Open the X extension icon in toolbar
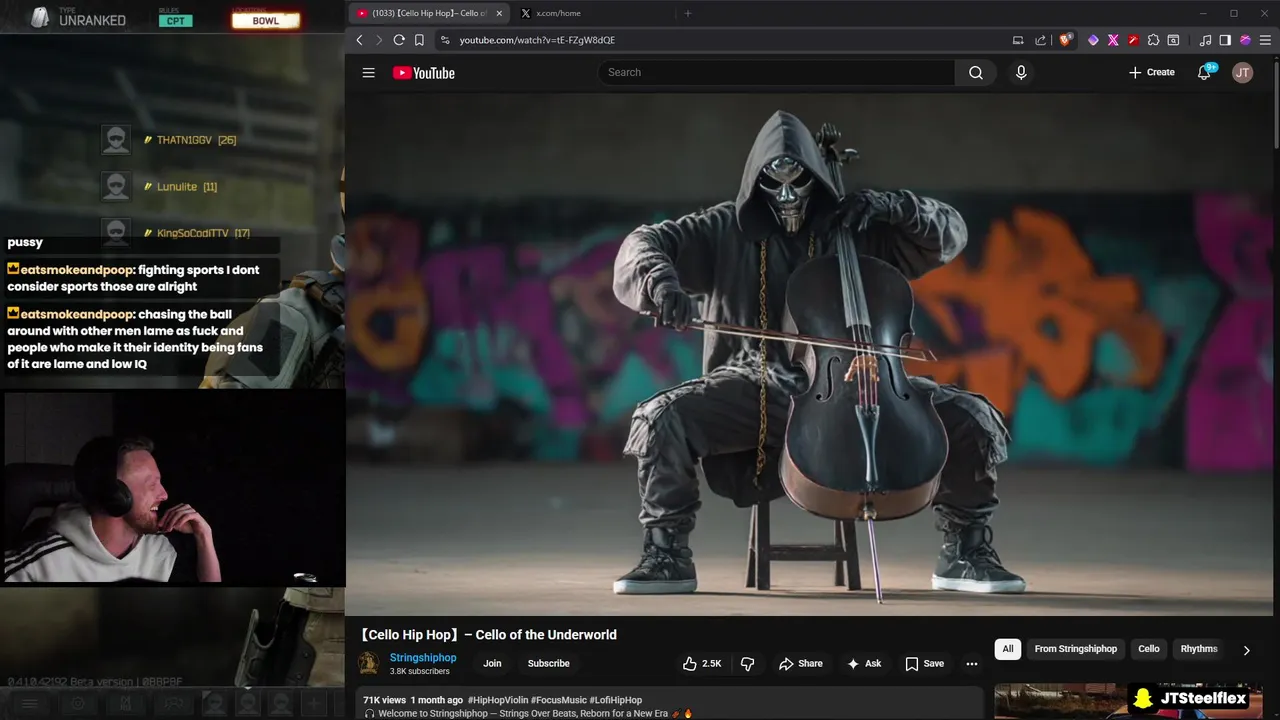The width and height of the screenshot is (1280, 720). (1113, 40)
